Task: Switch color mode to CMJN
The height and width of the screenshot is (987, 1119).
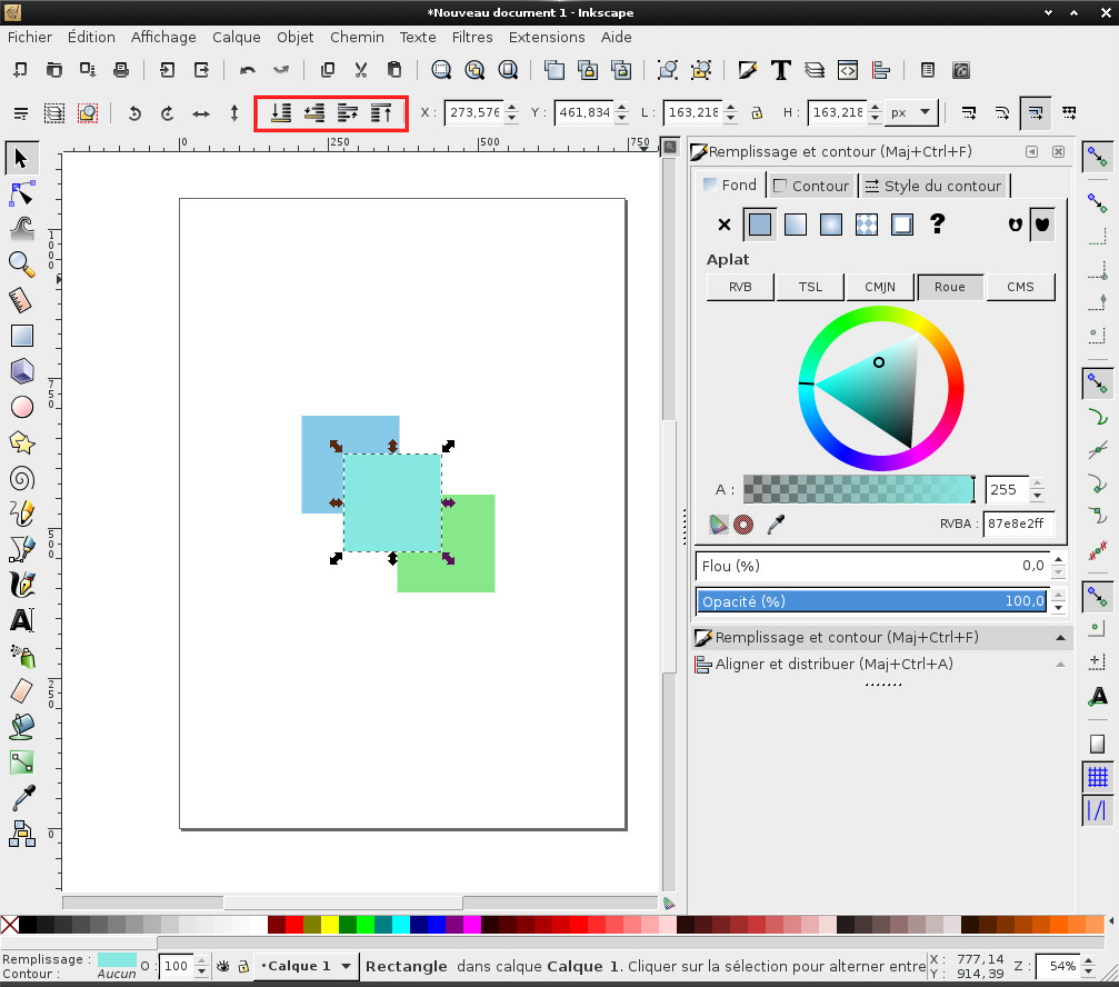Action: pos(880,287)
